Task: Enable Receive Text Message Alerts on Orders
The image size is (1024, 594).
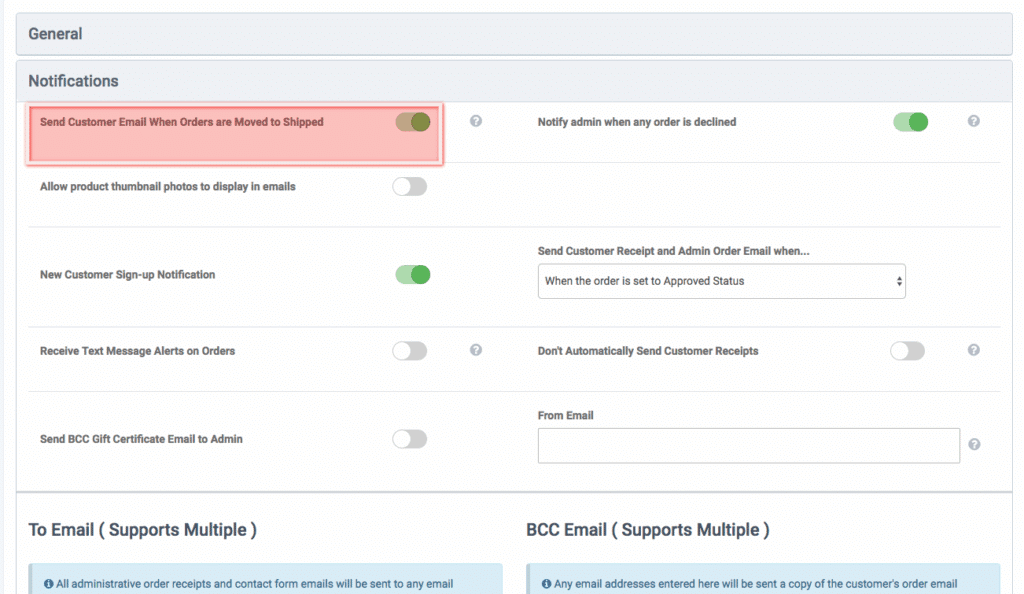Action: 409,351
